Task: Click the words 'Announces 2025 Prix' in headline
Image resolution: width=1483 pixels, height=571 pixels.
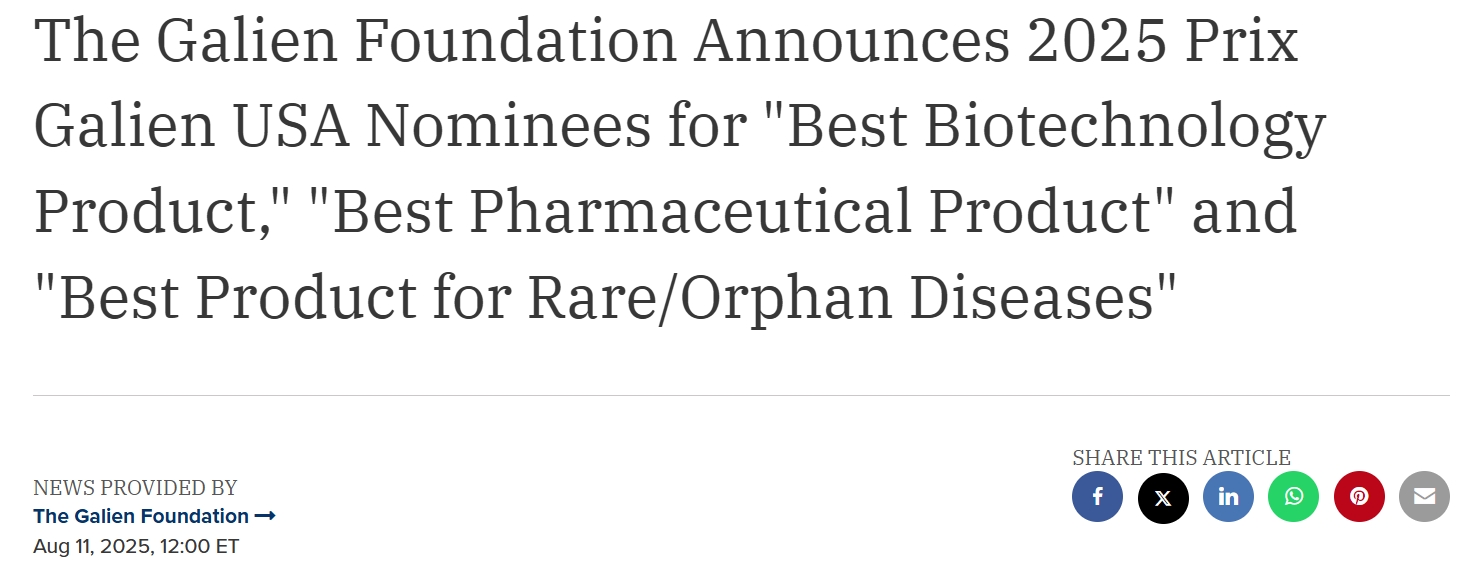Action: tap(997, 42)
